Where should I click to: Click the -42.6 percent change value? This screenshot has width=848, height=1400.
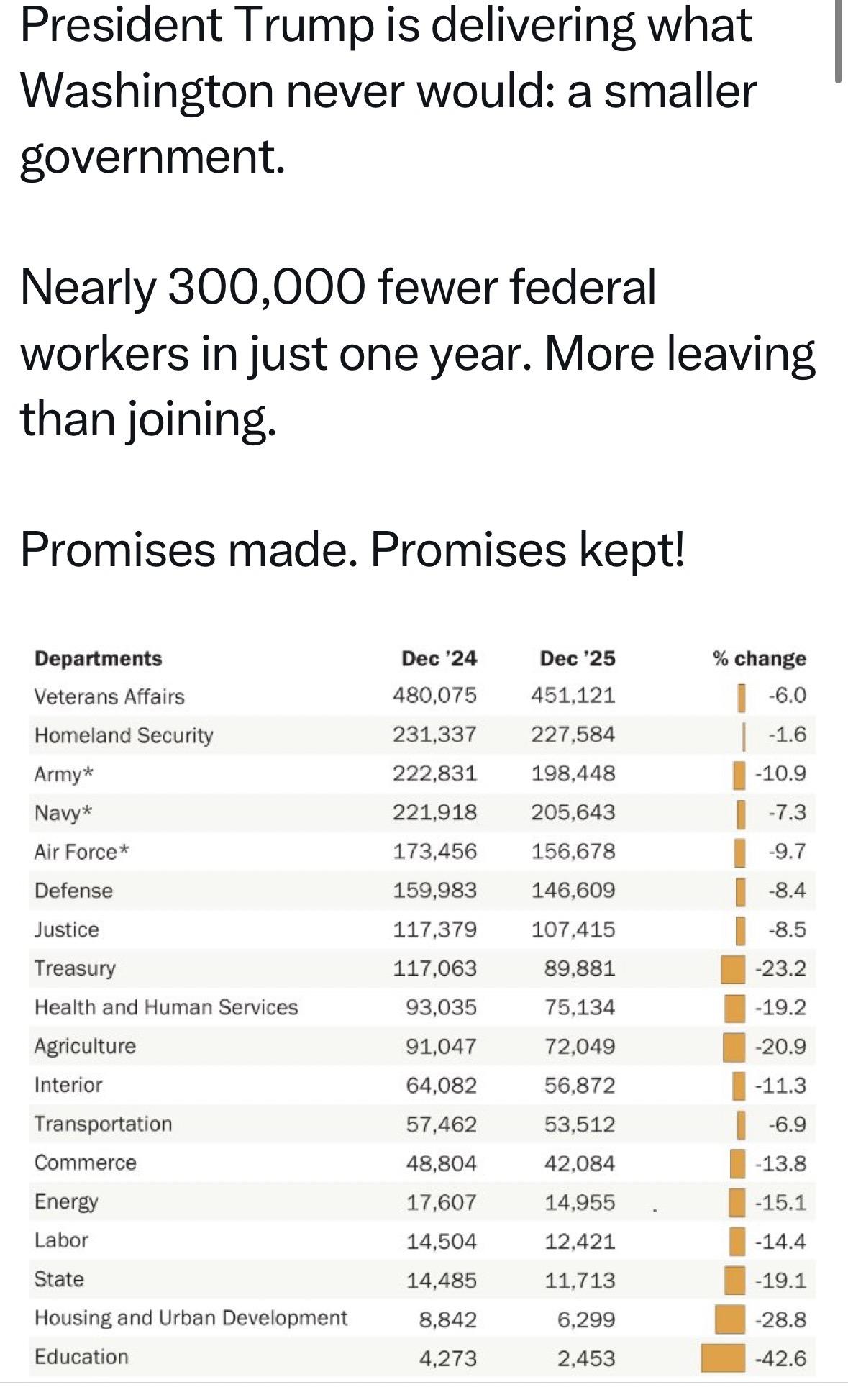780,1358
